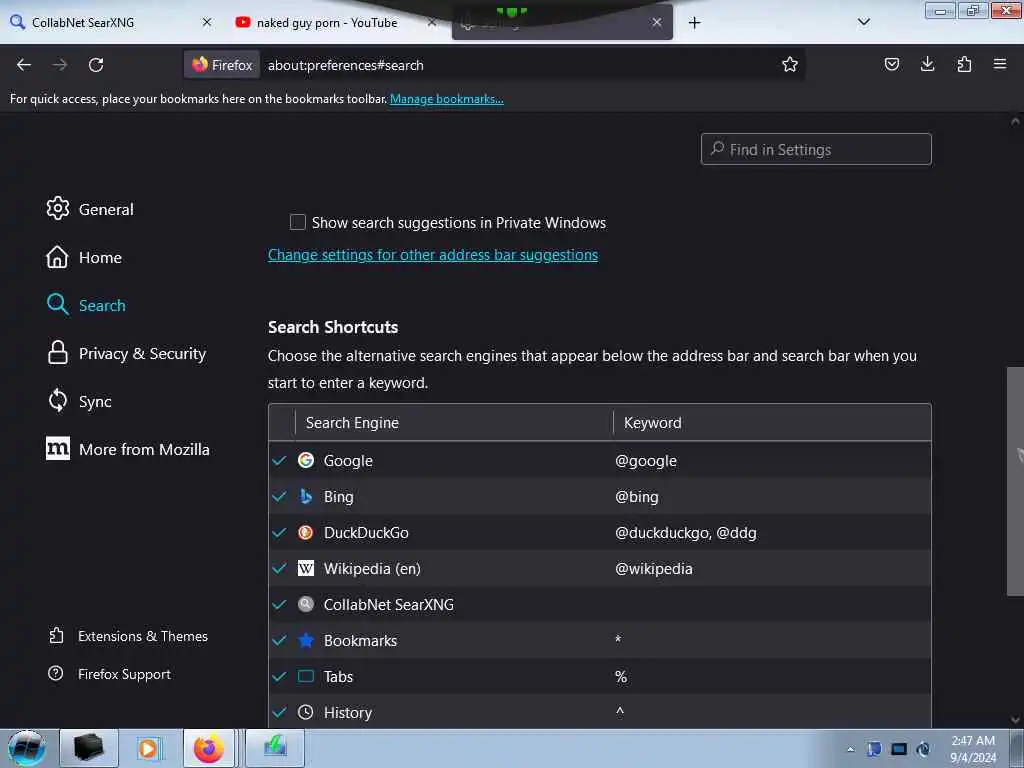The width and height of the screenshot is (1024, 768).
Task: Uncheck the CollabNet SearXNG shortcut
Action: pyautogui.click(x=280, y=604)
